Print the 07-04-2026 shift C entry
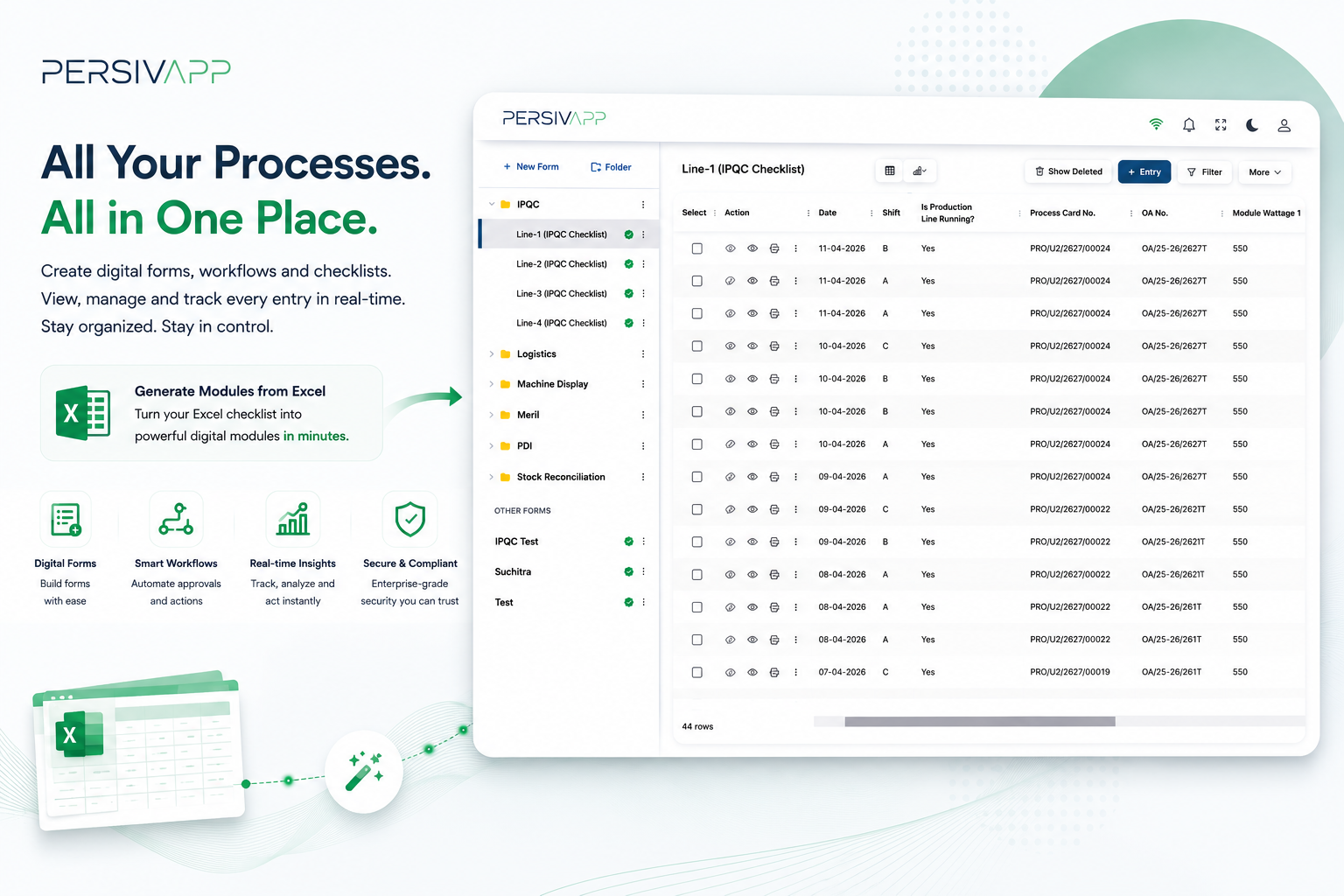This screenshot has width=1344, height=896. click(x=774, y=673)
